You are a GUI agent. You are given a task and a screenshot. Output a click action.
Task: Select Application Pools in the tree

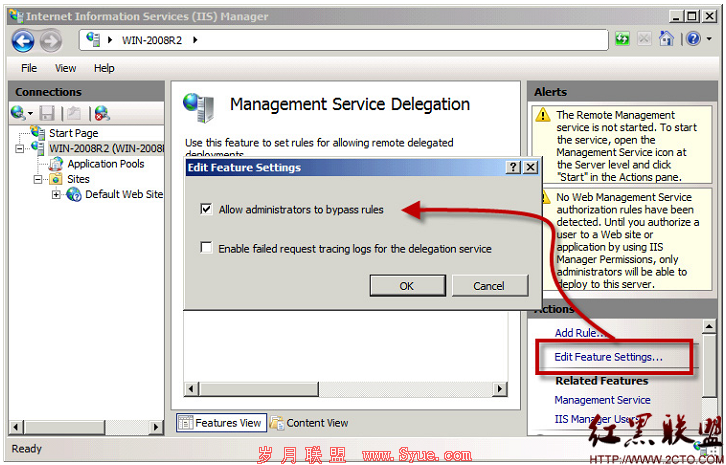click(x=106, y=163)
